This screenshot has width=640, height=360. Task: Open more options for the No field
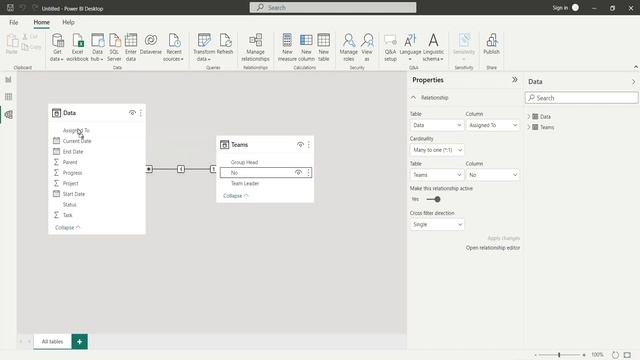coord(309,173)
